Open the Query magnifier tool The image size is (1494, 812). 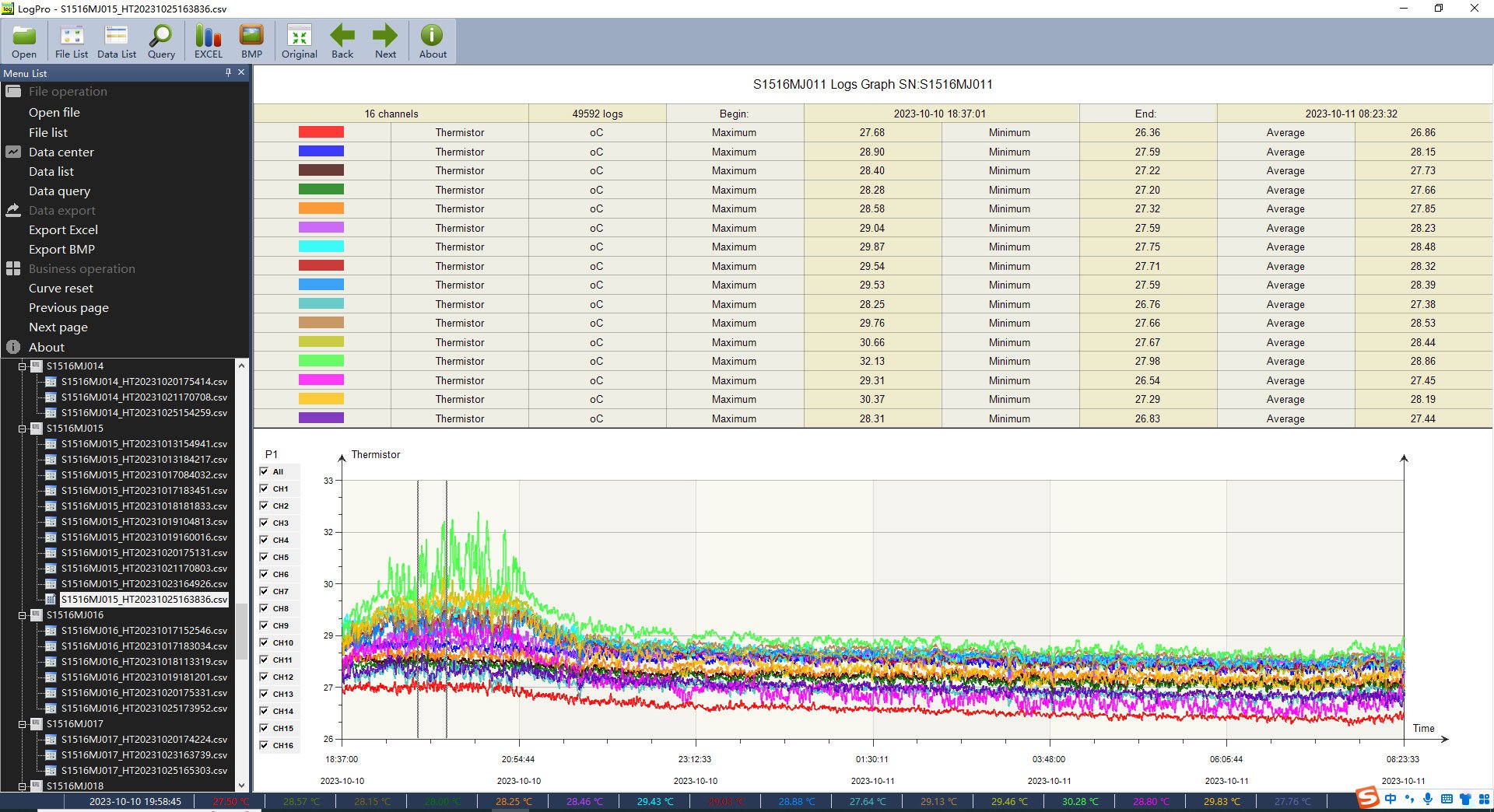click(161, 41)
